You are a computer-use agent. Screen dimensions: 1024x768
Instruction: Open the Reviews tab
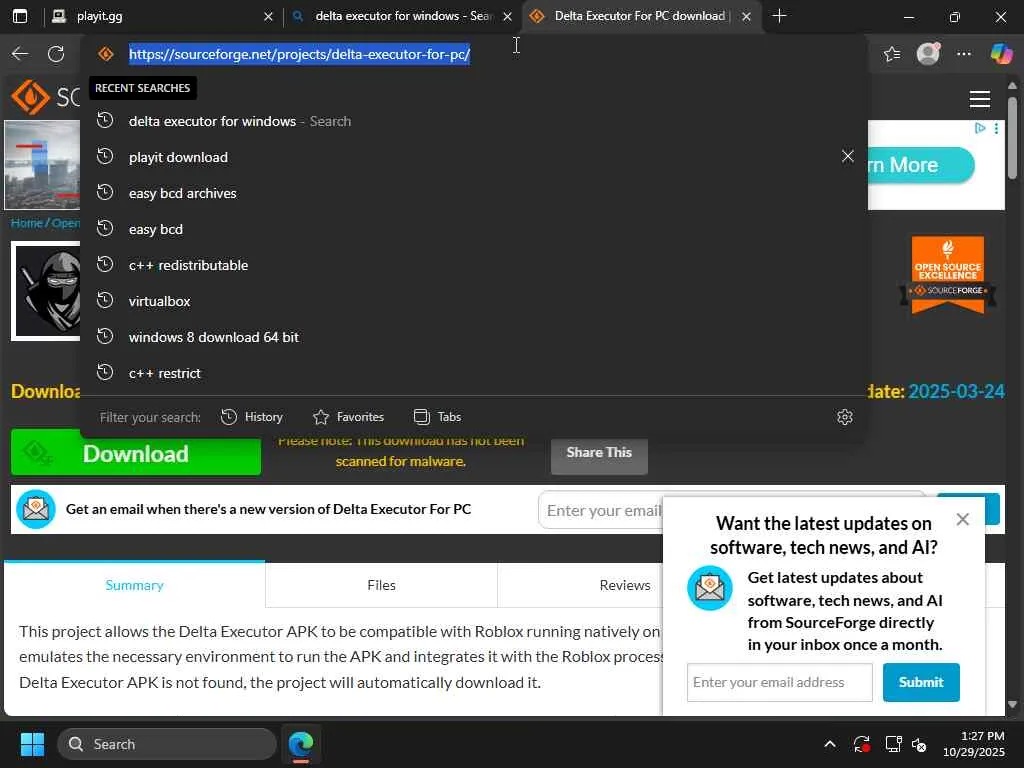(x=624, y=585)
